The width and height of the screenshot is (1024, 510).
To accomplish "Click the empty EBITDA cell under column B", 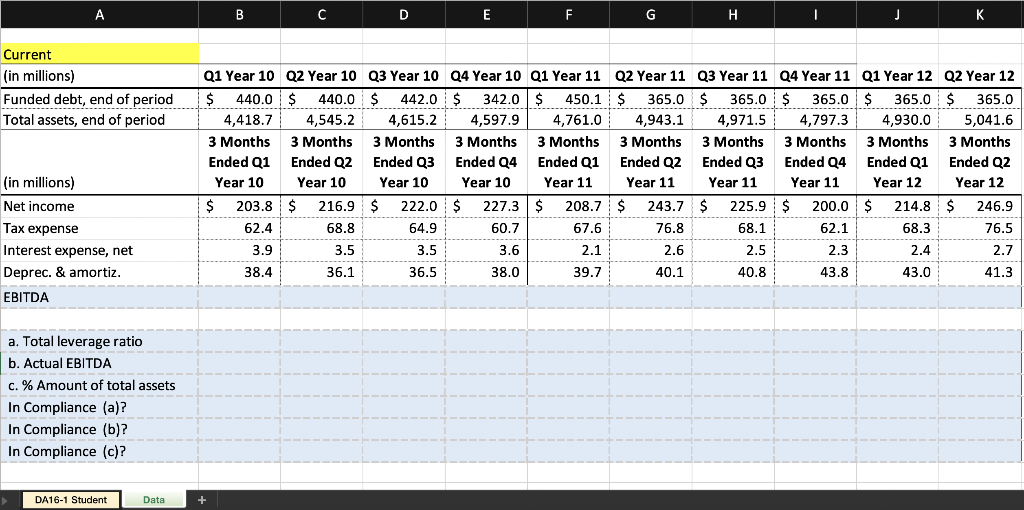I will click(x=240, y=297).
